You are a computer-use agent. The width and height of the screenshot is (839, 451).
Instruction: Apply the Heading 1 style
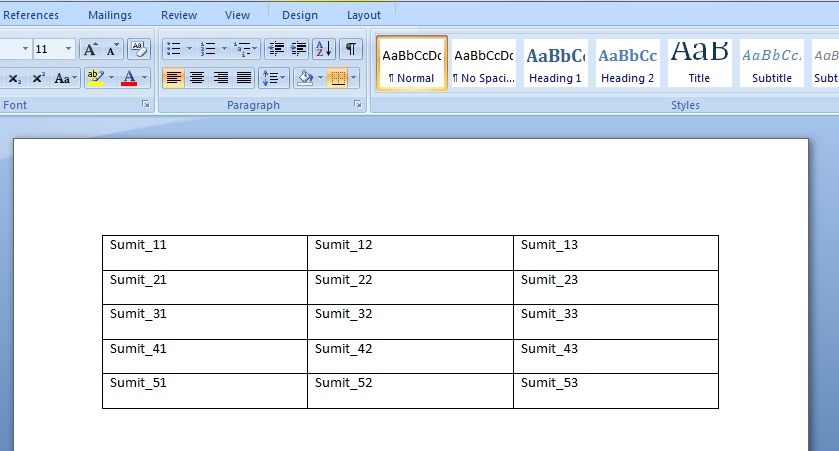555,63
